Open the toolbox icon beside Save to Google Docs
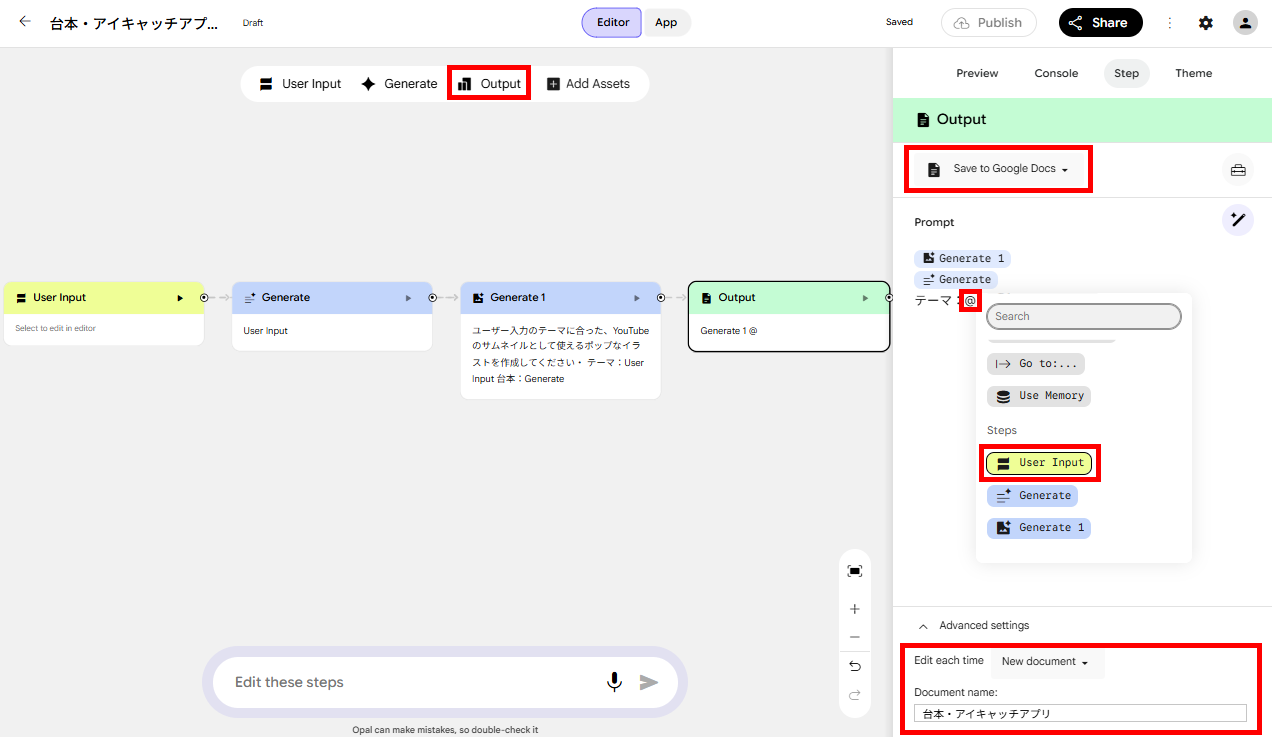 point(1238,170)
